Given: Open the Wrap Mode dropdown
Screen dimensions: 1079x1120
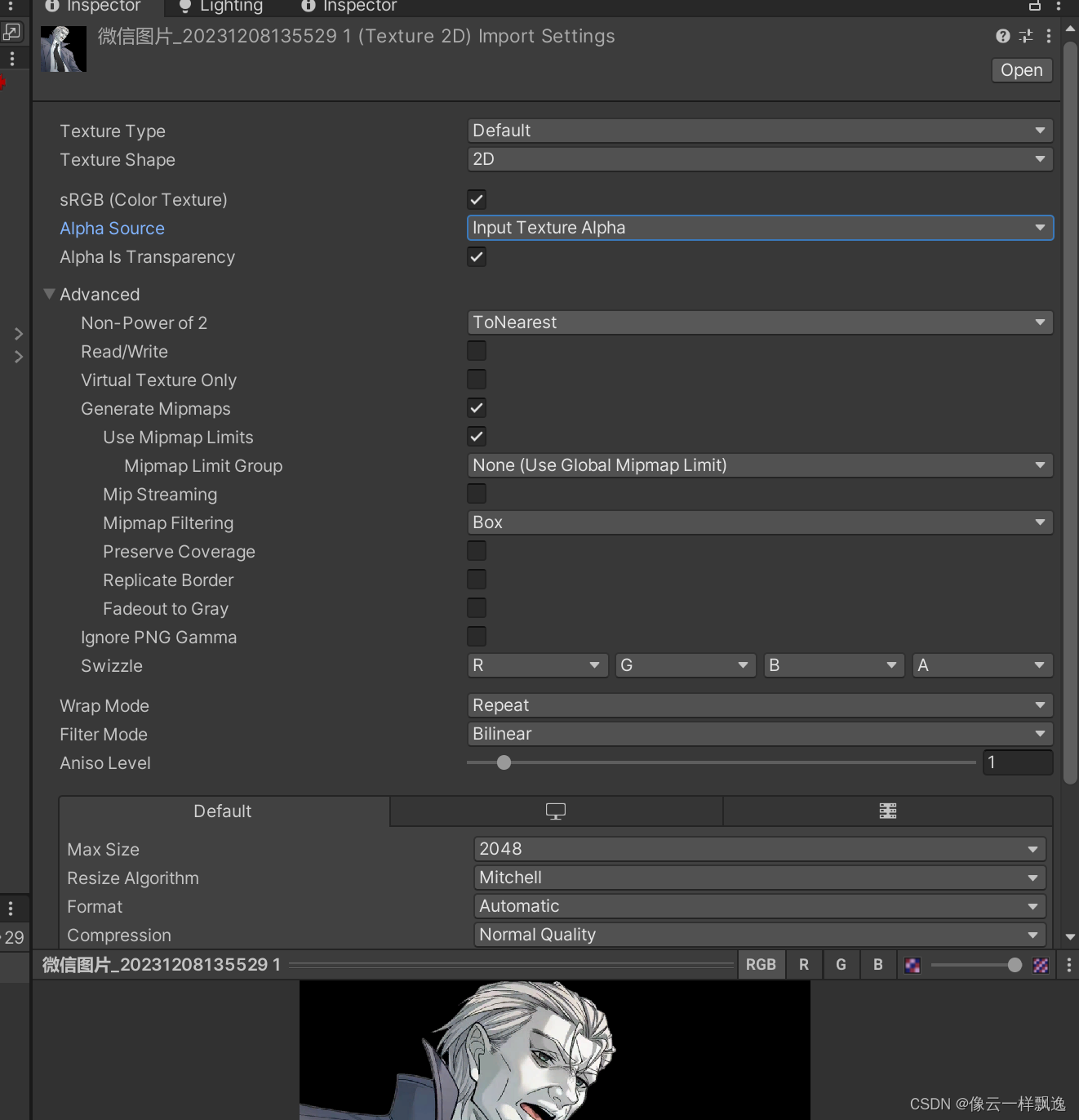Looking at the screenshot, I should click(x=760, y=705).
